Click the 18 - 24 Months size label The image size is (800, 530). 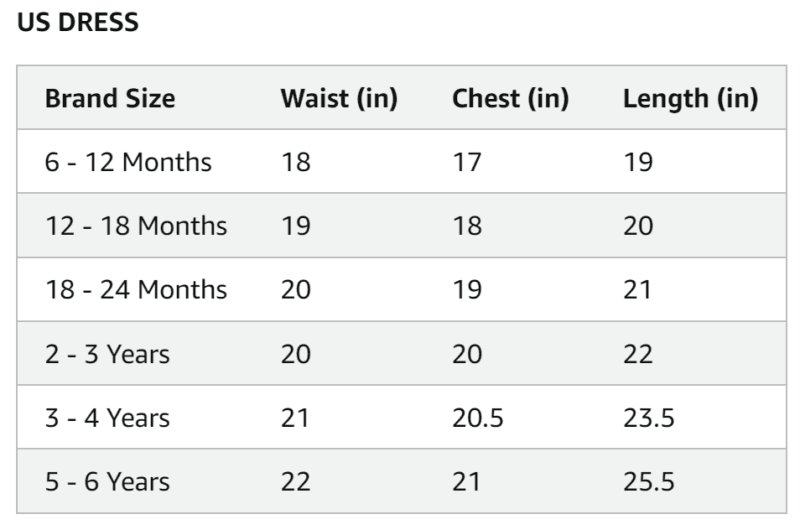coord(136,289)
